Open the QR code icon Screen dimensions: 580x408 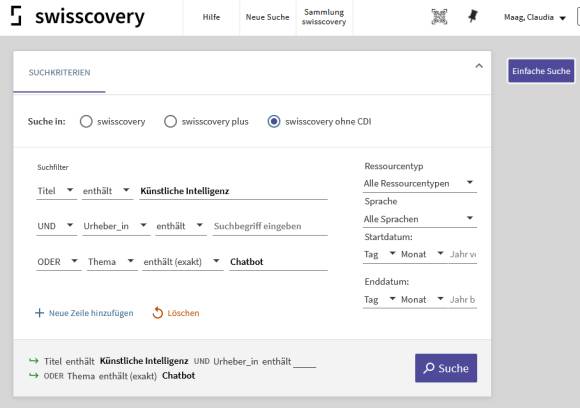coord(439,17)
